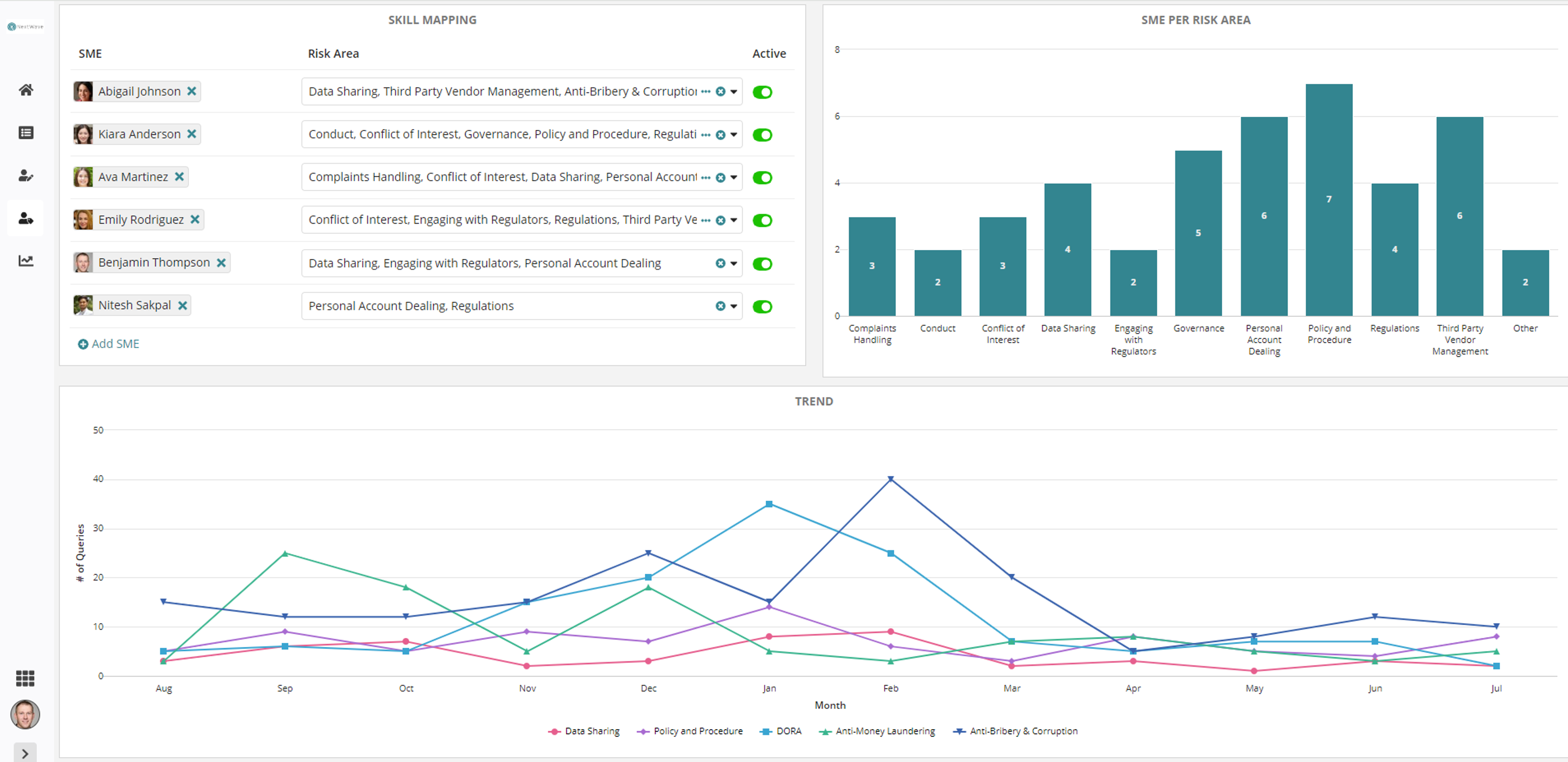The width and height of the screenshot is (1568, 762).
Task: Click the user profile avatar
Action: pyautogui.click(x=25, y=715)
